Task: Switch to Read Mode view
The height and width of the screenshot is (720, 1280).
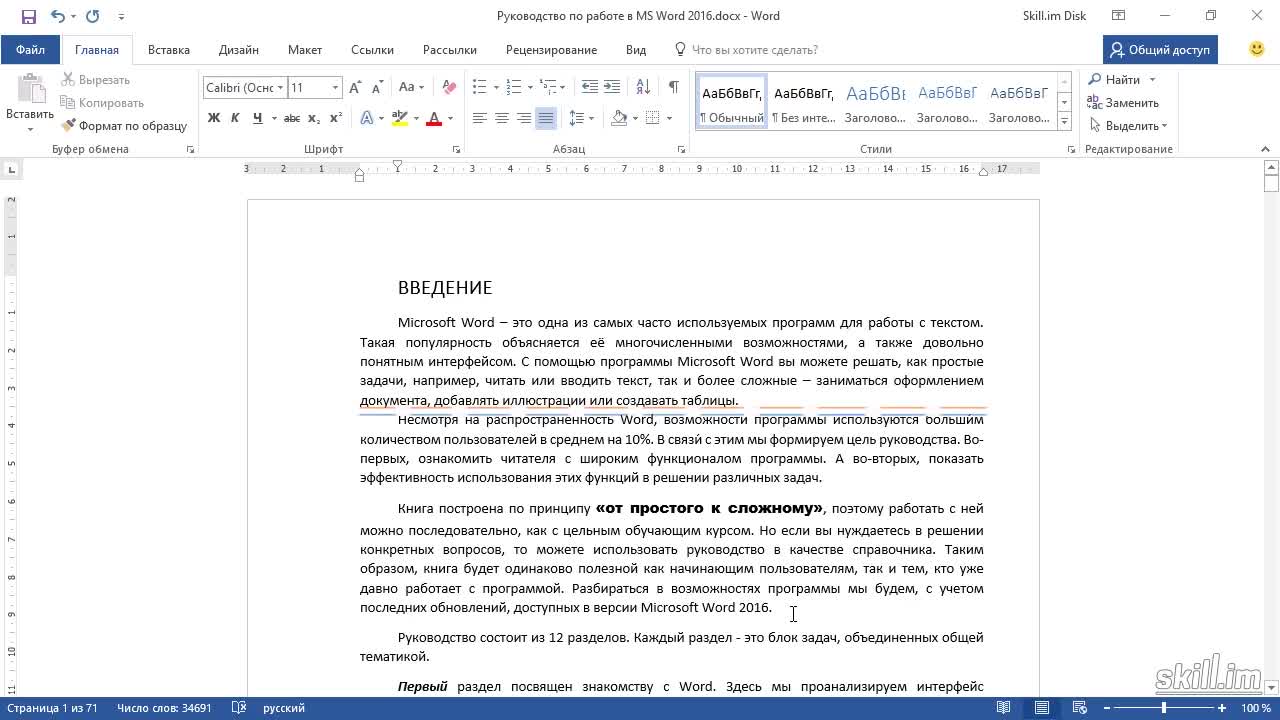Action: click(1003, 708)
